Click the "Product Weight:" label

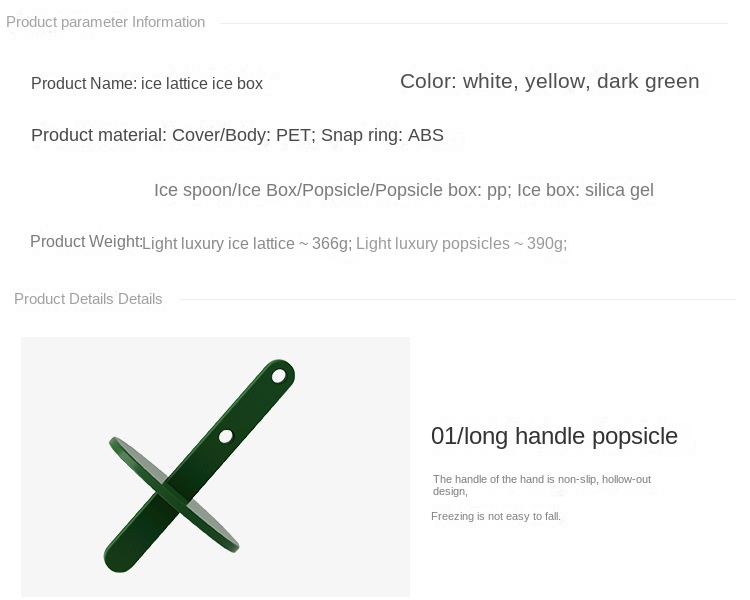click(x=86, y=241)
